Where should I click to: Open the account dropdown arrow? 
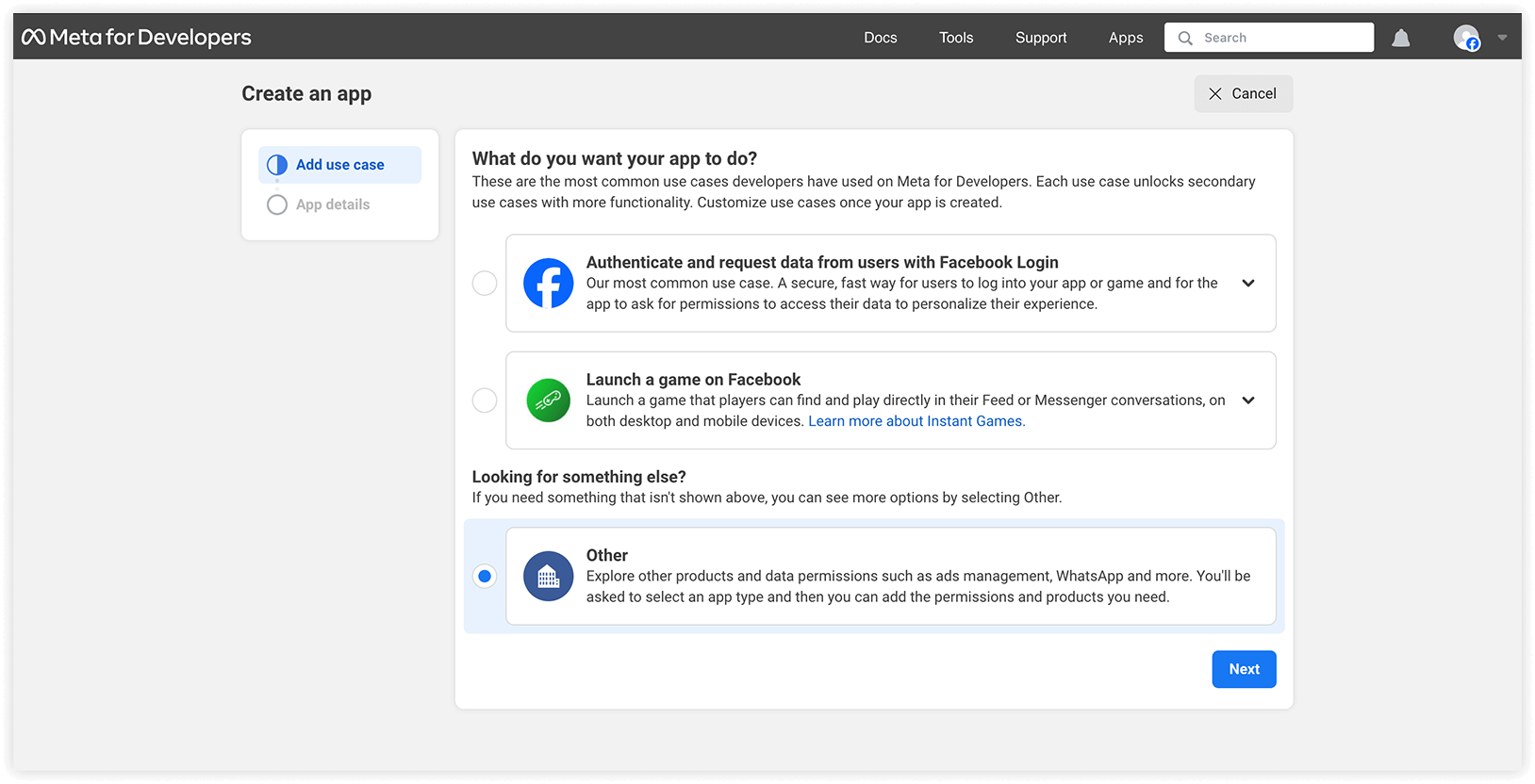[1502, 38]
